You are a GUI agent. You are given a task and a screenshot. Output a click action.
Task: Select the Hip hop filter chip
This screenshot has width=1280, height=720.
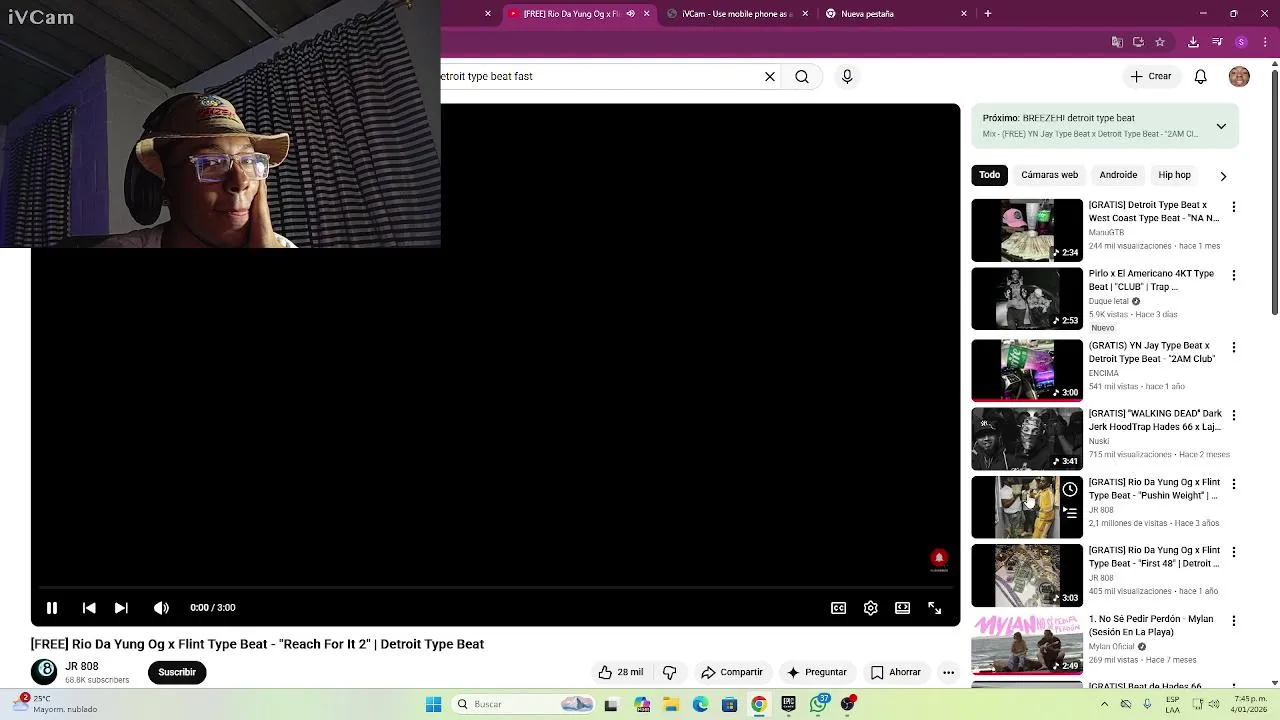[x=1174, y=175]
